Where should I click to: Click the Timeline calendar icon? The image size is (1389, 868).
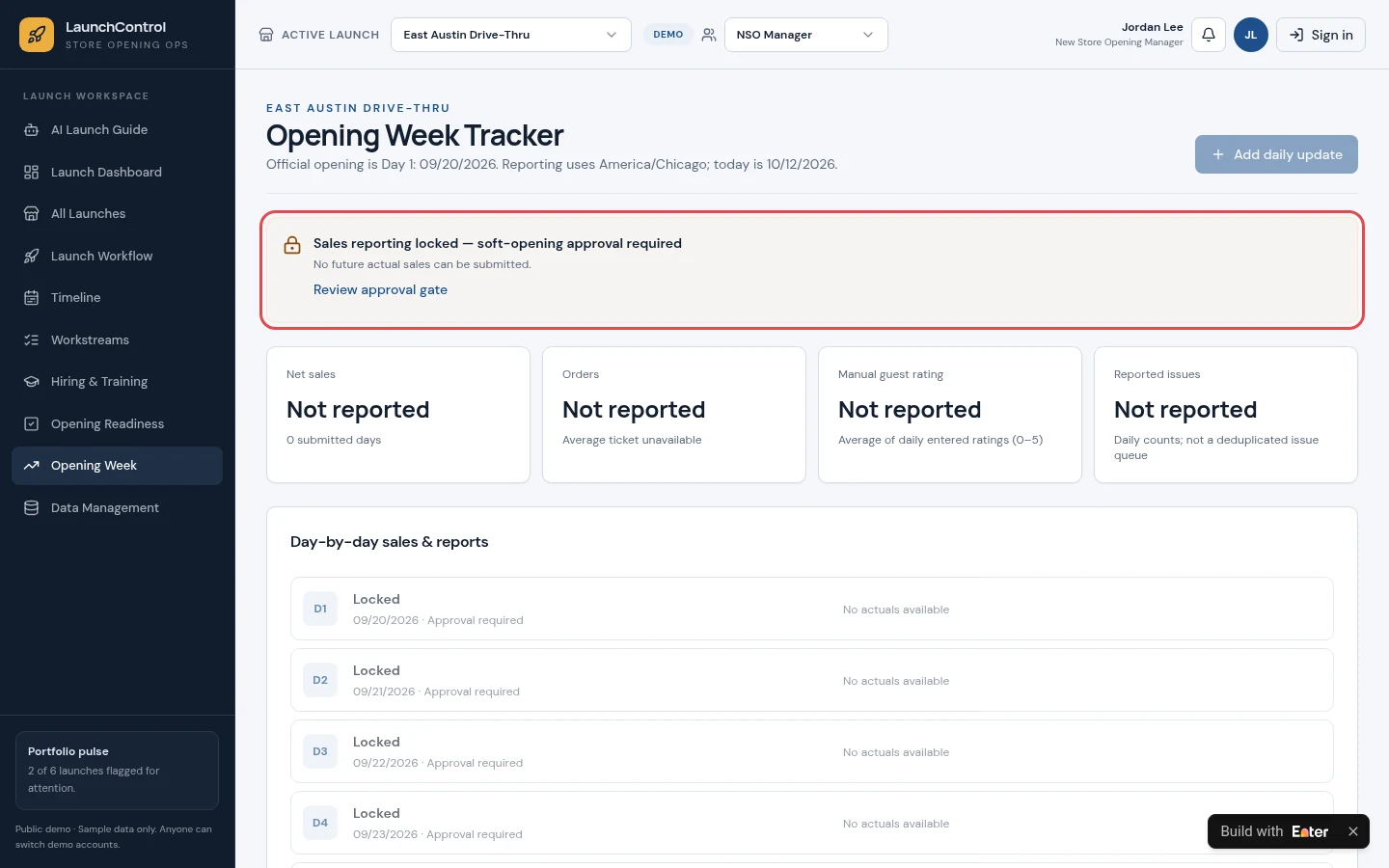[x=31, y=298]
